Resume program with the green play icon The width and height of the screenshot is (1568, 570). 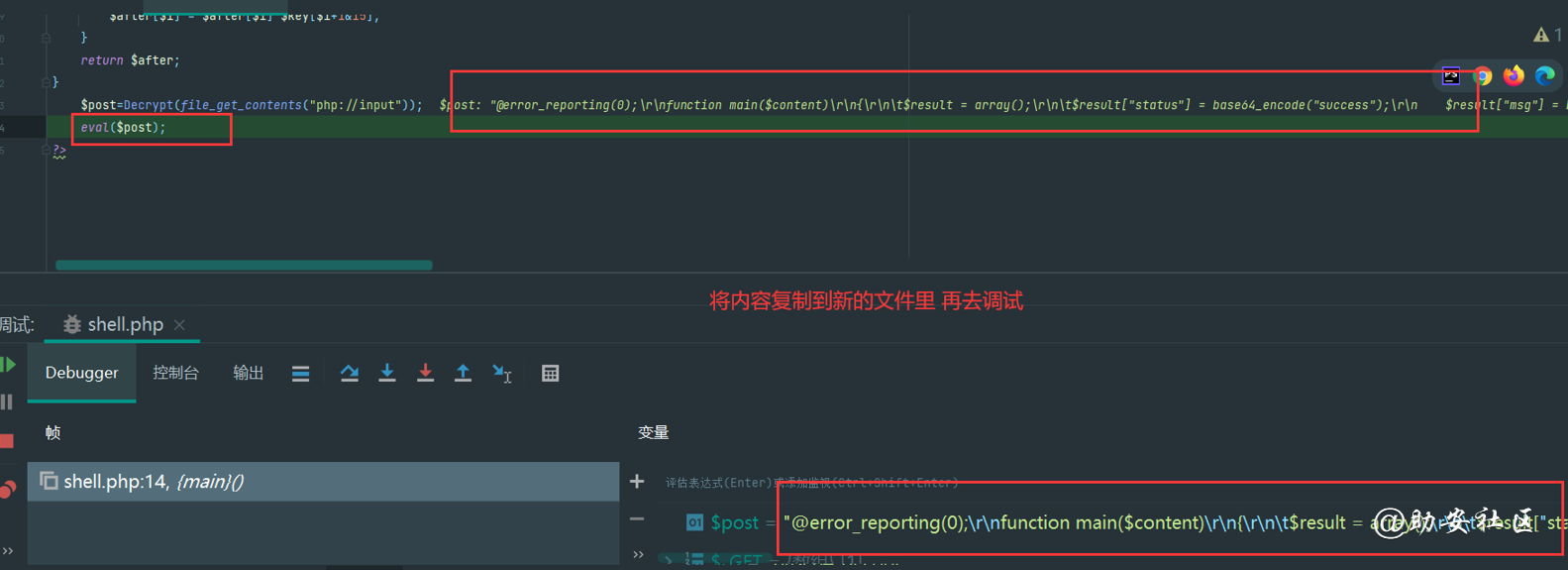(x=8, y=365)
